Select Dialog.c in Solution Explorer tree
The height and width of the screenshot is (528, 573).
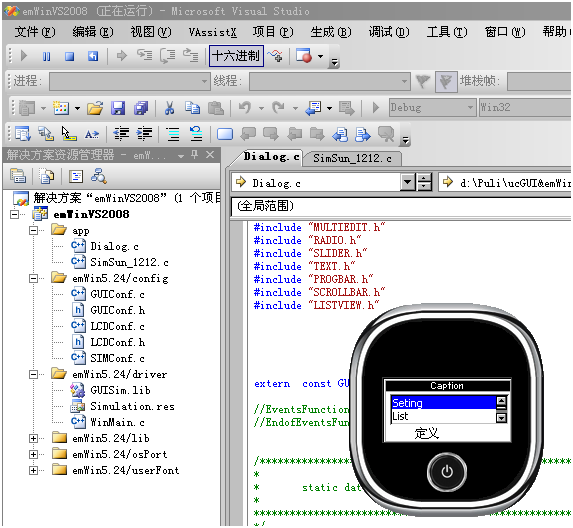[114, 246]
